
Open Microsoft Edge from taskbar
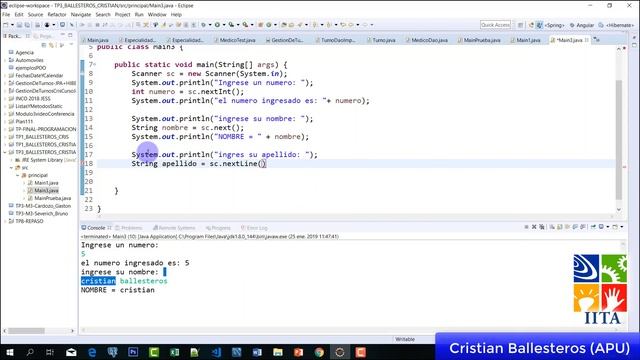click(x=92, y=352)
